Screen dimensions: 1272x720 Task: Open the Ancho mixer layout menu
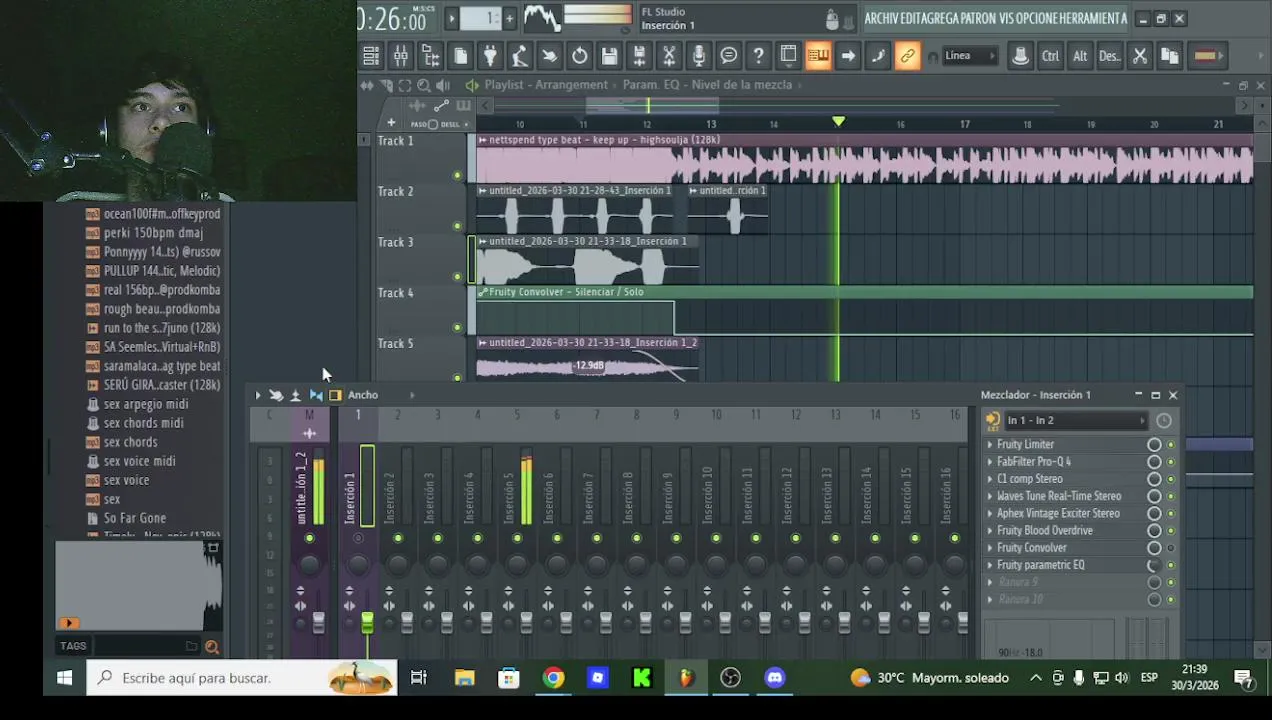pyautogui.click(x=363, y=395)
